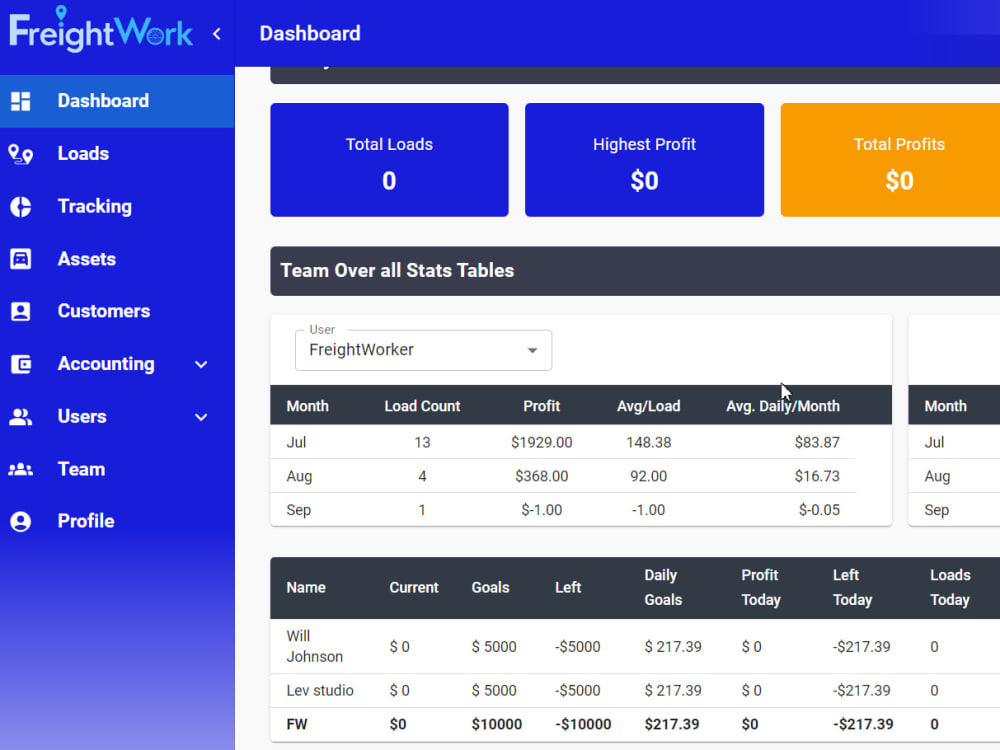Go to the Profile page
Screen dimensions: 1000x750
tap(117, 522)
